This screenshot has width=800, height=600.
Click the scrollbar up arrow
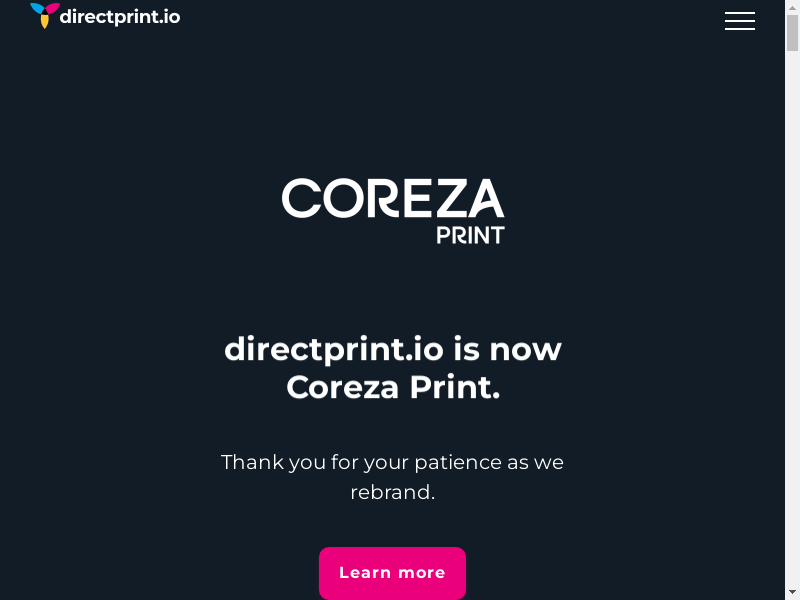click(x=792, y=7)
